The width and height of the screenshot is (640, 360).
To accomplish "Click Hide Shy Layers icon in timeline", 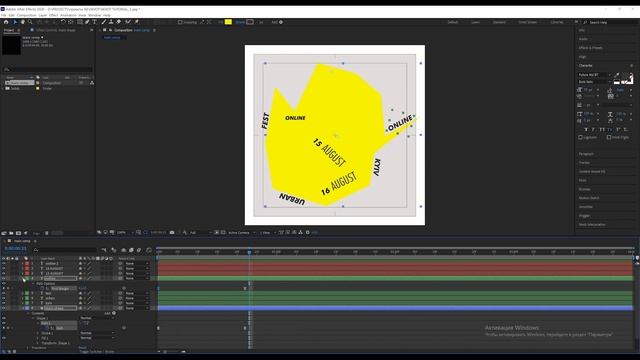I will click(x=124, y=250).
